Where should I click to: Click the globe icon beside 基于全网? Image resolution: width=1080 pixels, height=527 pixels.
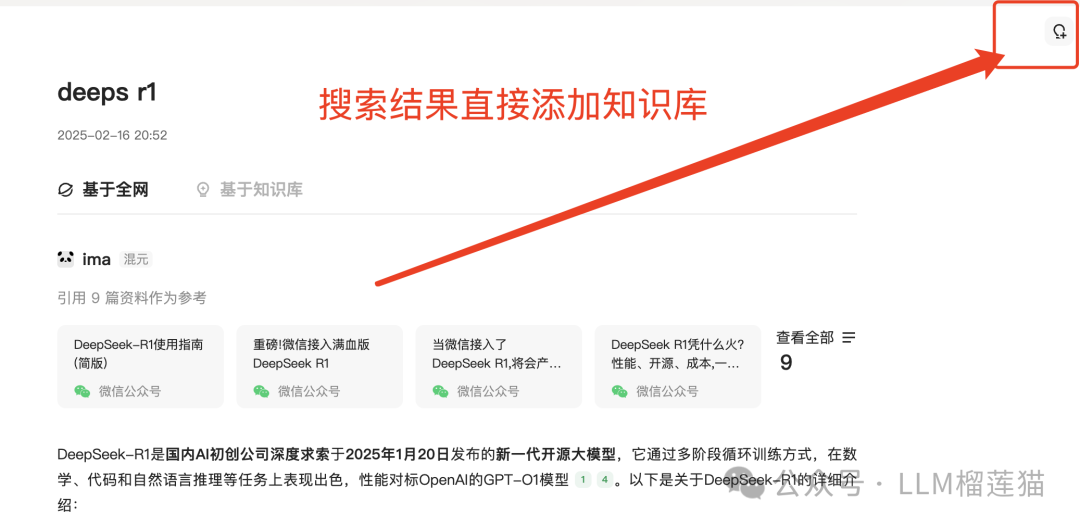click(x=65, y=190)
